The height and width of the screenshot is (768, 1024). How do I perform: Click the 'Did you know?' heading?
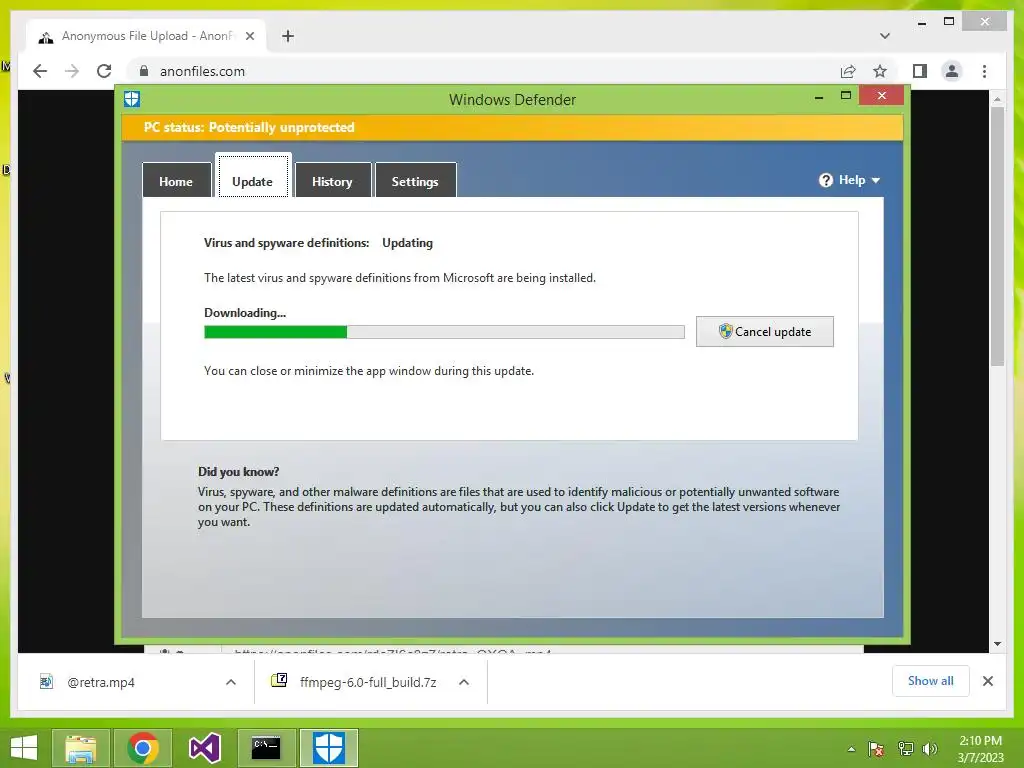pos(238,472)
